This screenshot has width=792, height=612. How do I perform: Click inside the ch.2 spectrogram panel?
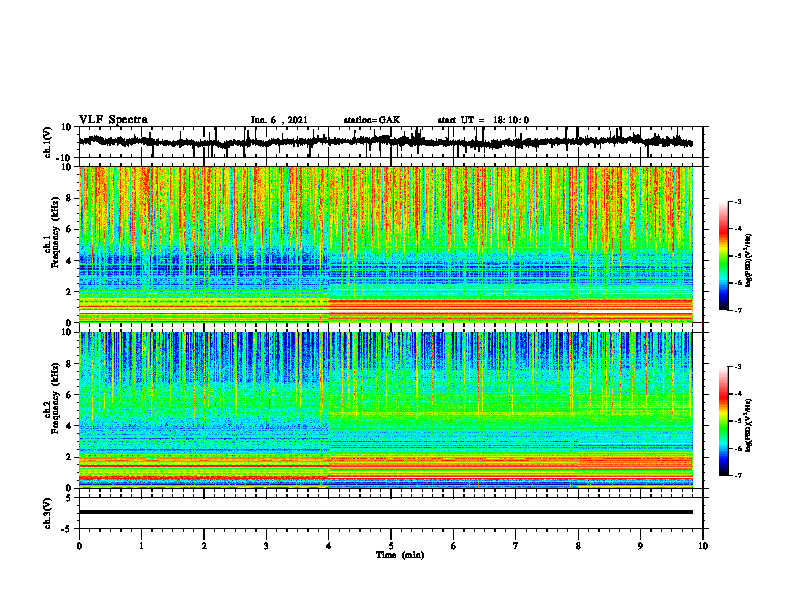tap(386, 410)
